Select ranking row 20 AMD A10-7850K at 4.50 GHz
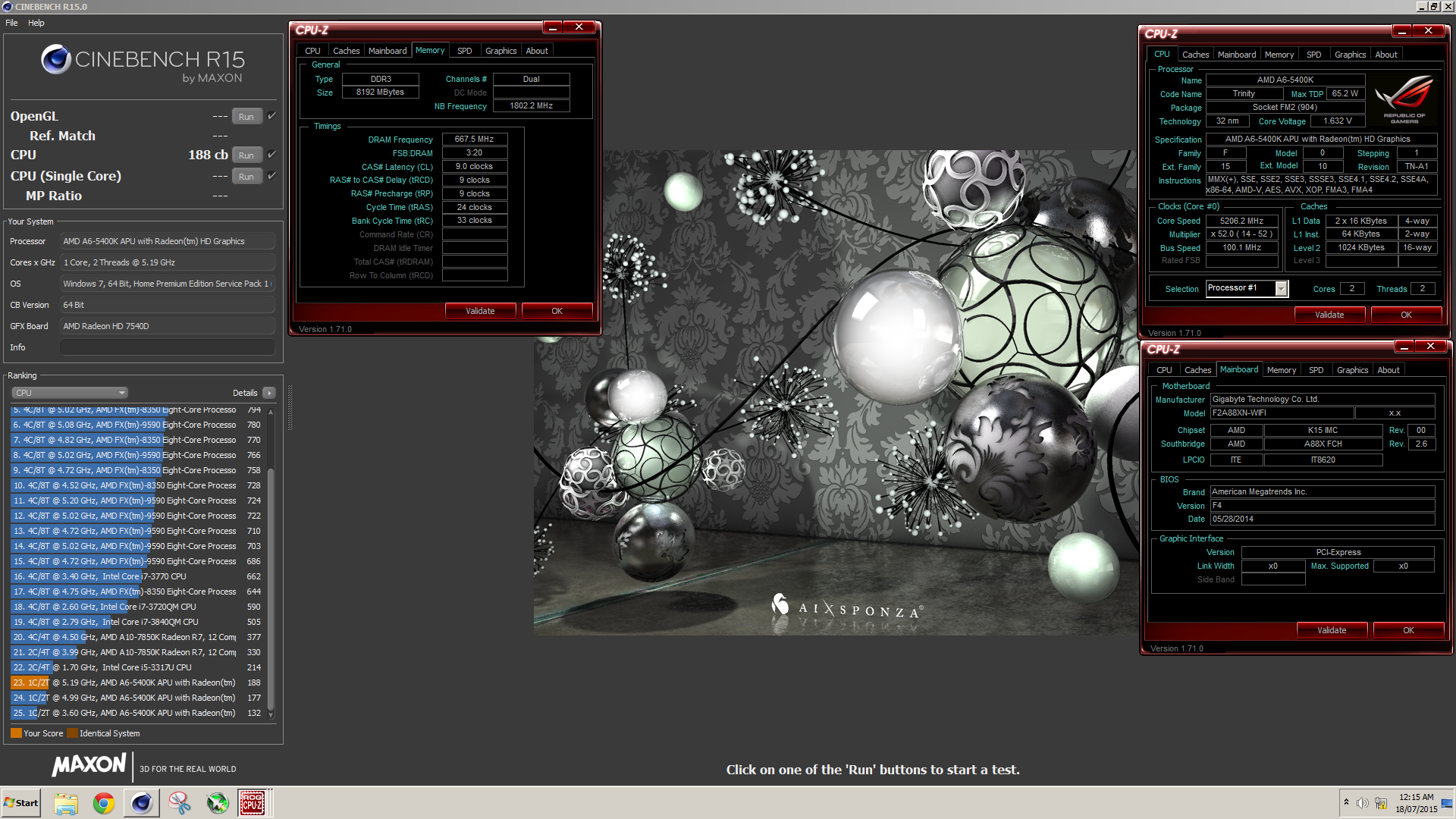The height and width of the screenshot is (819, 1456). (136, 637)
